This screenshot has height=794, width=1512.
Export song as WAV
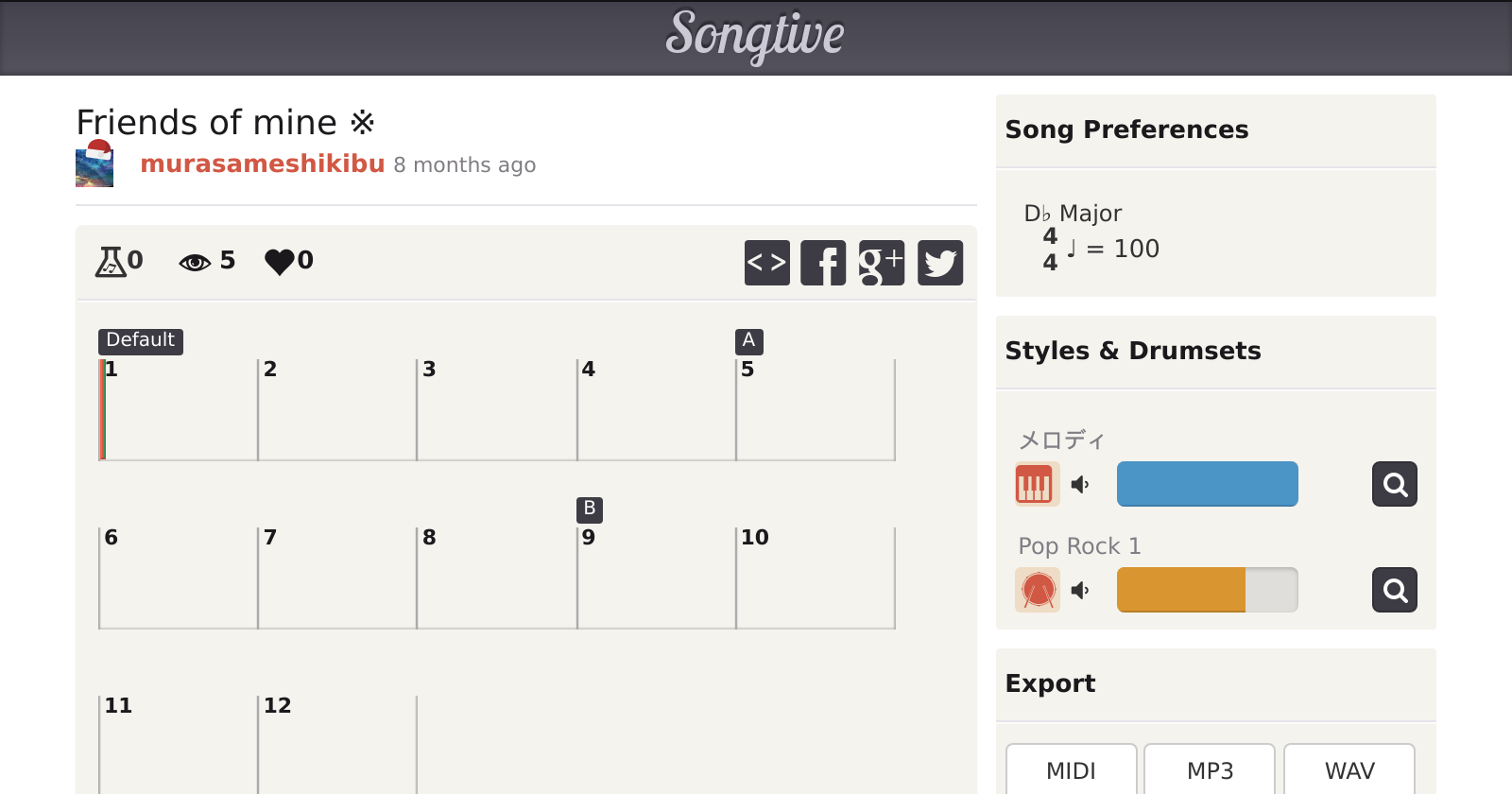point(1349,770)
